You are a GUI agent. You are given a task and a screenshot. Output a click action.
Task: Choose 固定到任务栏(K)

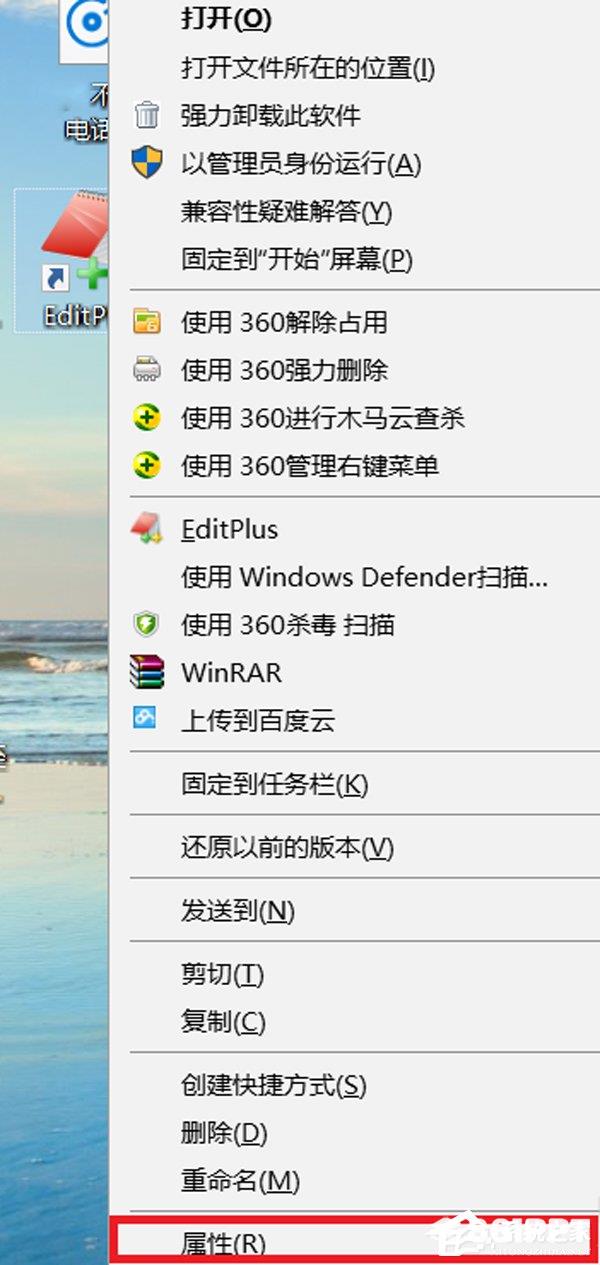275,784
